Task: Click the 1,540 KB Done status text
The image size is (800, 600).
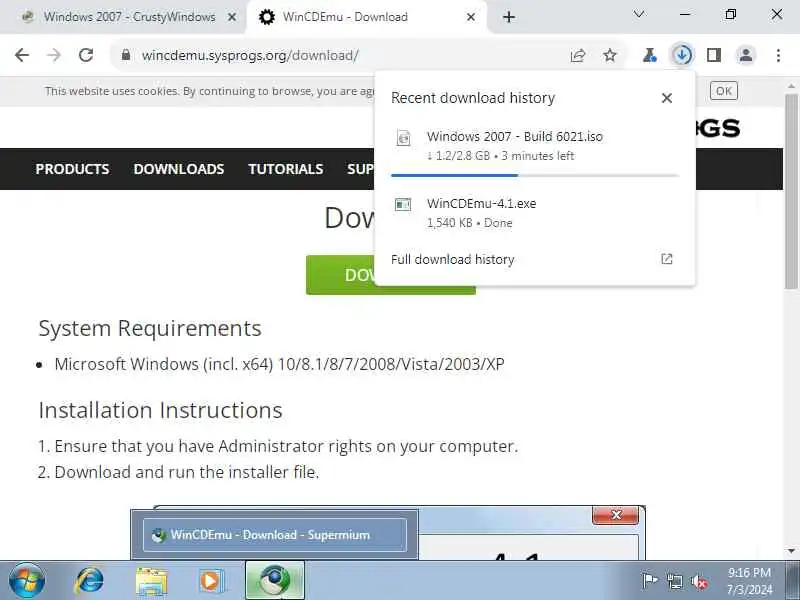Action: 469,223
